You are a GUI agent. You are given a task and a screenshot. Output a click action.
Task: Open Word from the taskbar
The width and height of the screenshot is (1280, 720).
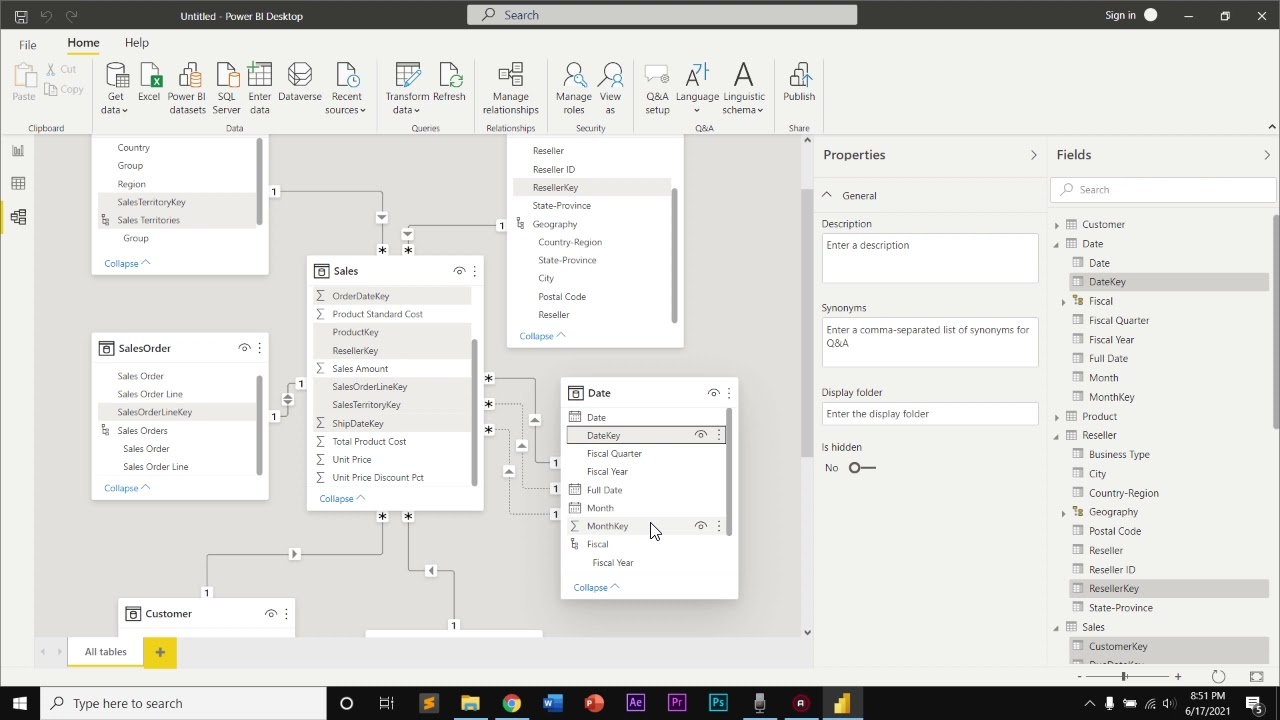[x=552, y=703]
